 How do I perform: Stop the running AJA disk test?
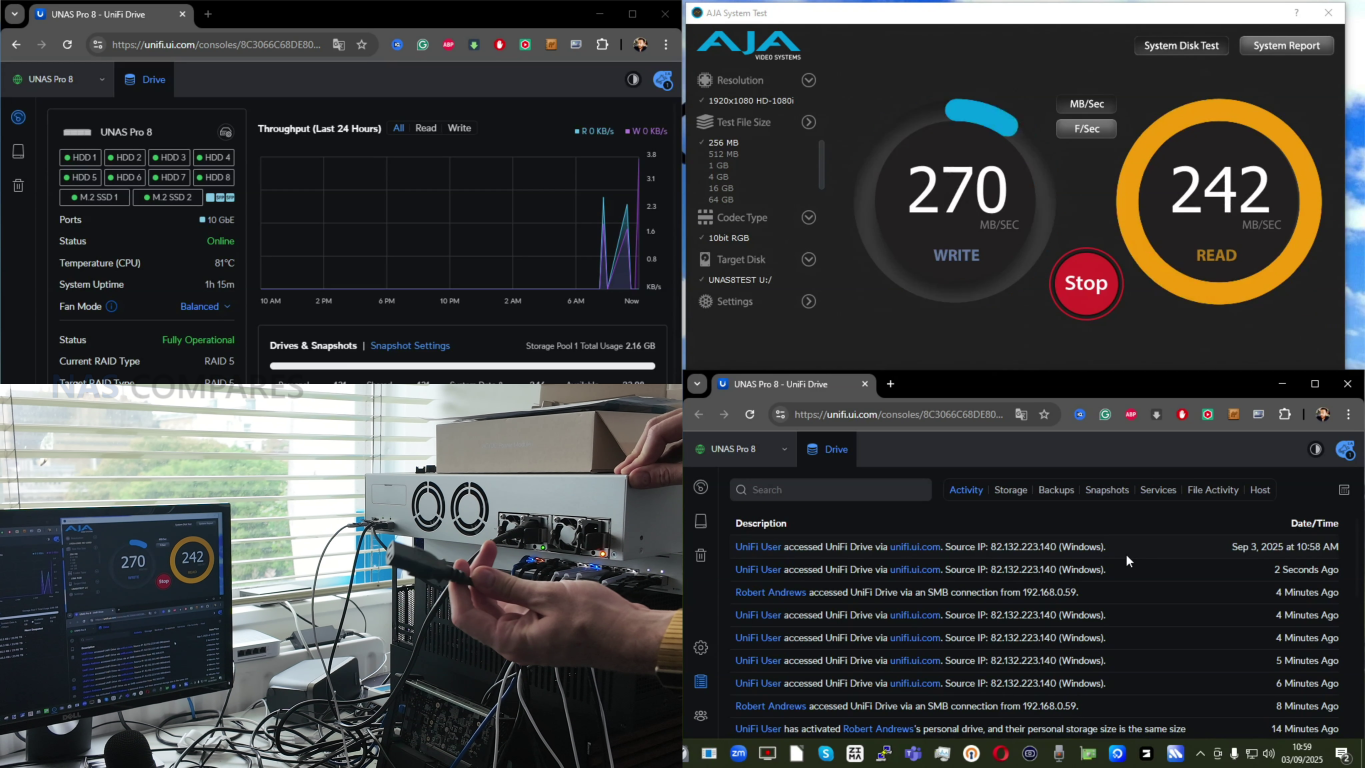[1086, 283]
